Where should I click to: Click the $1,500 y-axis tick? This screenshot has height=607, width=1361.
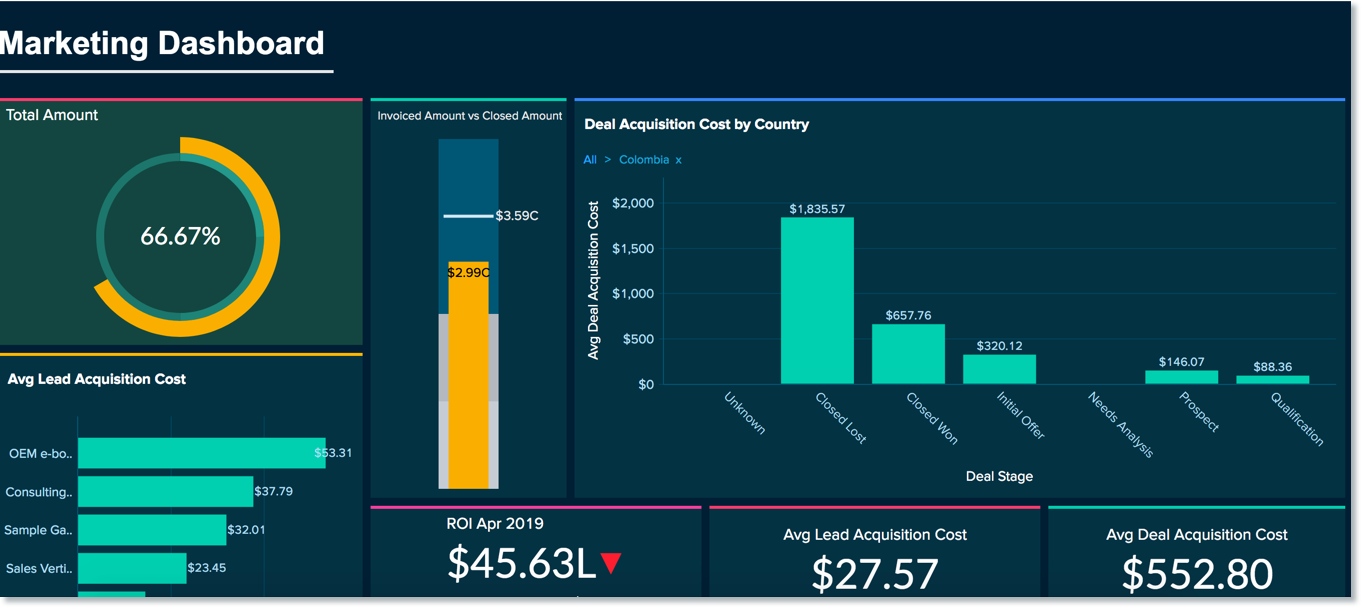coord(632,248)
